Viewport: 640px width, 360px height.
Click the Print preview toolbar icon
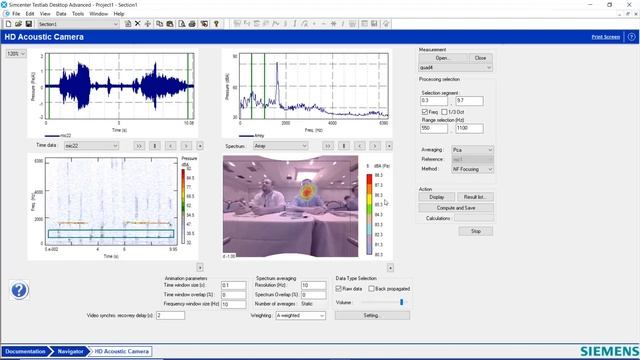182,24
